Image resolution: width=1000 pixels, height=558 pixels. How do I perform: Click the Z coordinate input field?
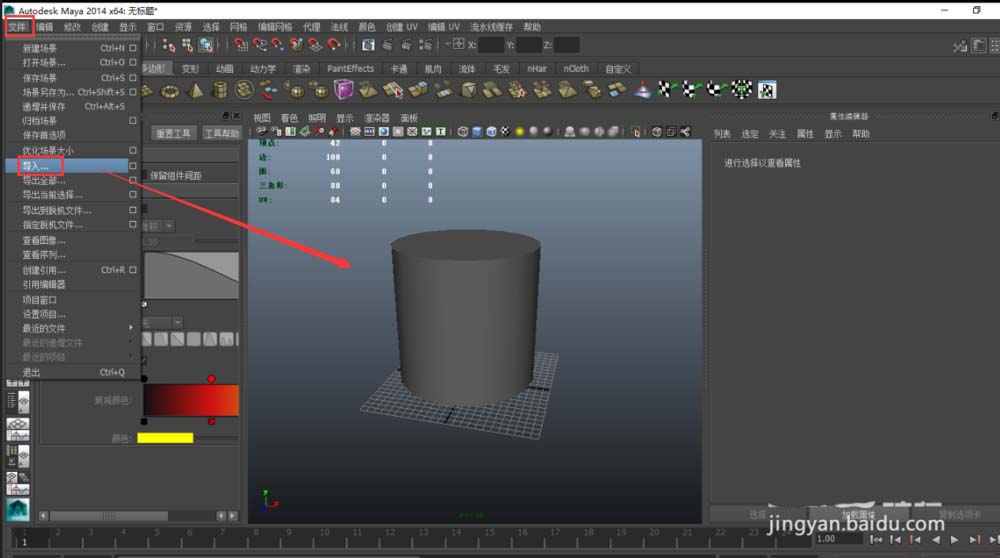click(567, 45)
